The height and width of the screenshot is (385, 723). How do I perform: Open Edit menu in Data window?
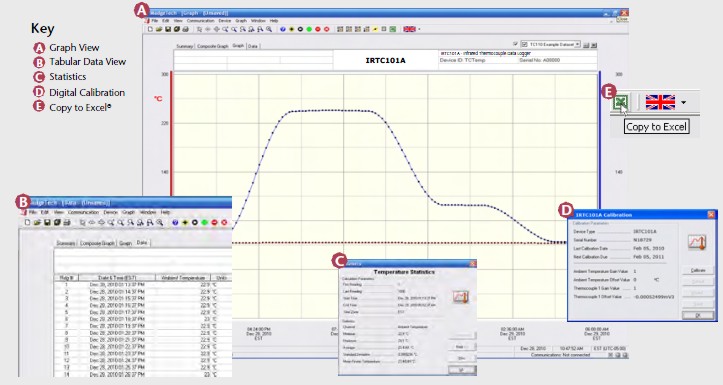(45, 213)
